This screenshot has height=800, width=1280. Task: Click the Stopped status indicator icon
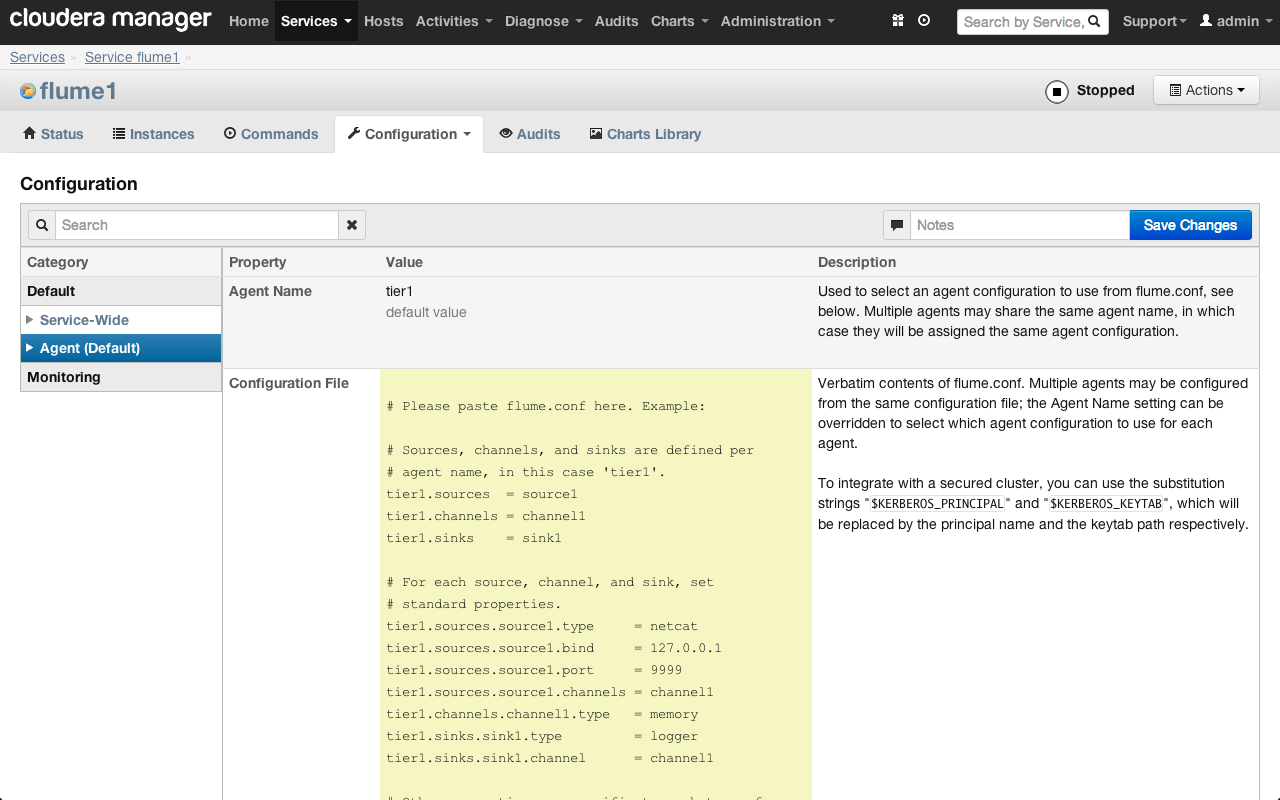pos(1057,91)
